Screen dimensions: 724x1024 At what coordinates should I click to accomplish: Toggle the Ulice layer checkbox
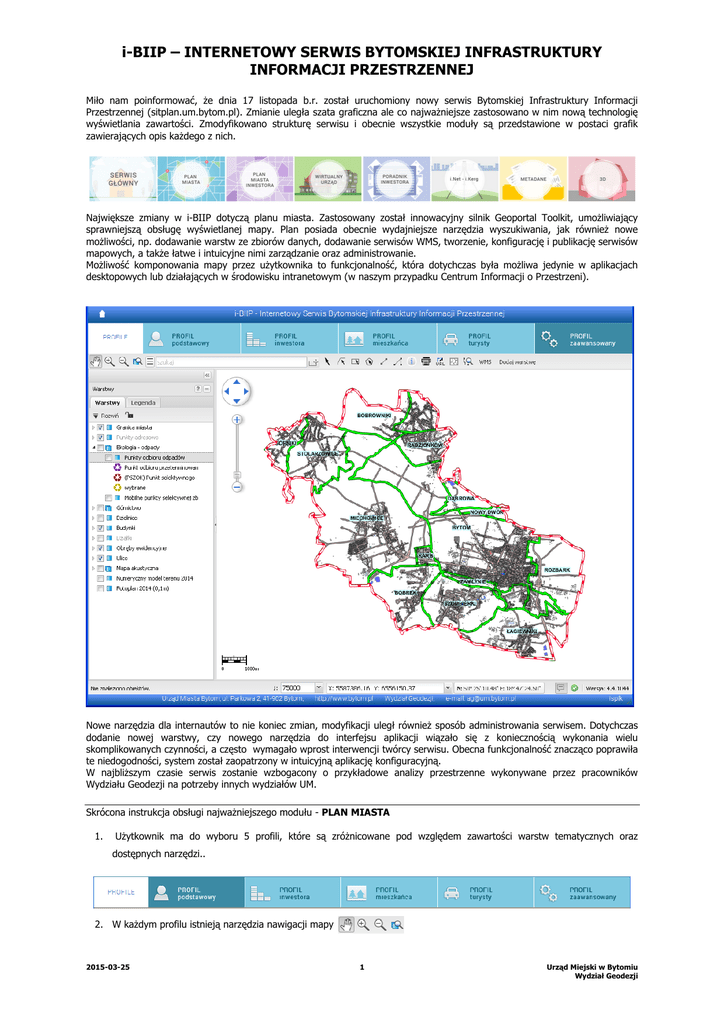tap(101, 558)
